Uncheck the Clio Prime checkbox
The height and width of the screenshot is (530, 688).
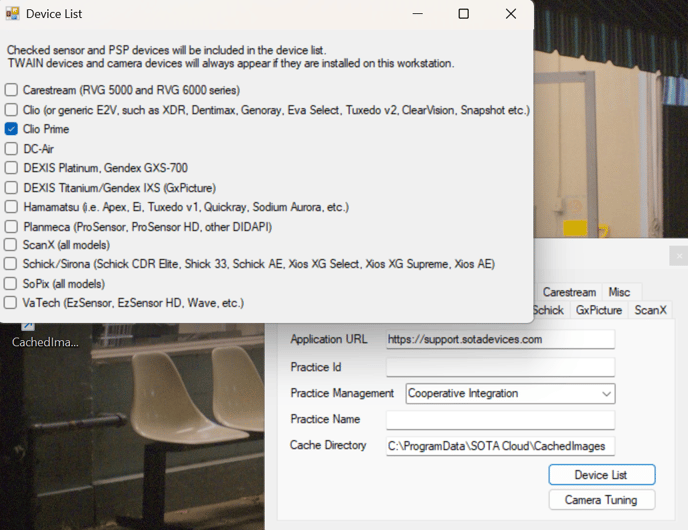pos(11,129)
